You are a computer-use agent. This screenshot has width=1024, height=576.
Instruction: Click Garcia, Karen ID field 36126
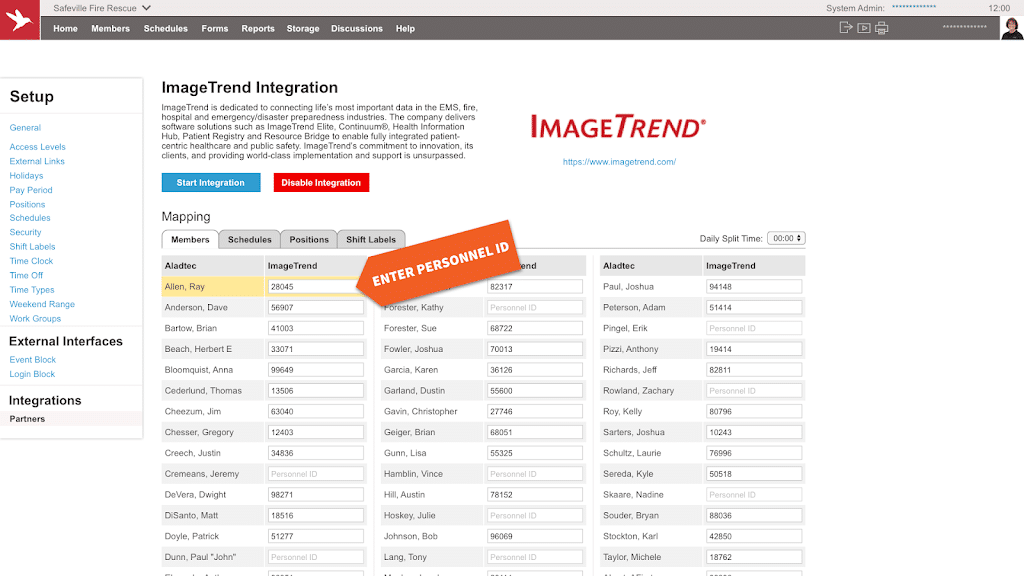[535, 370]
